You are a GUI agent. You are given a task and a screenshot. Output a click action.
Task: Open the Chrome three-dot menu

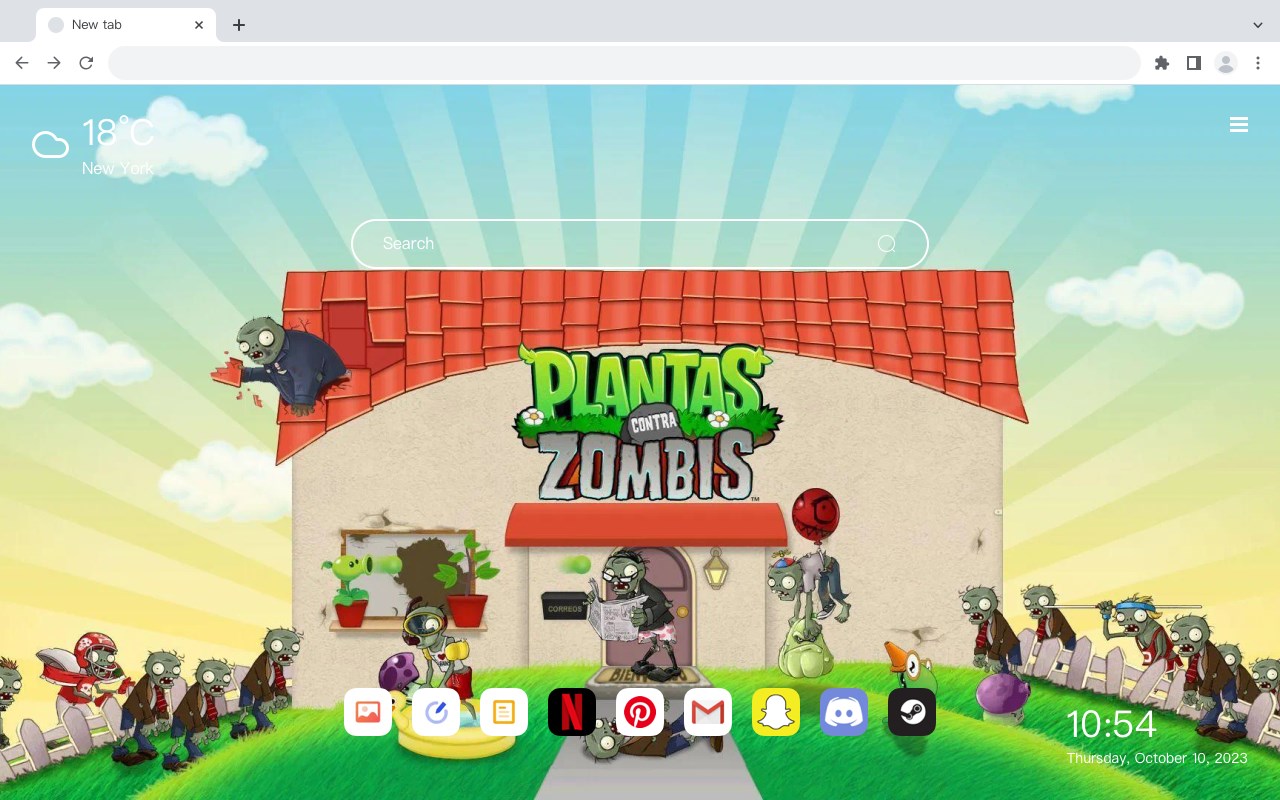click(x=1258, y=63)
